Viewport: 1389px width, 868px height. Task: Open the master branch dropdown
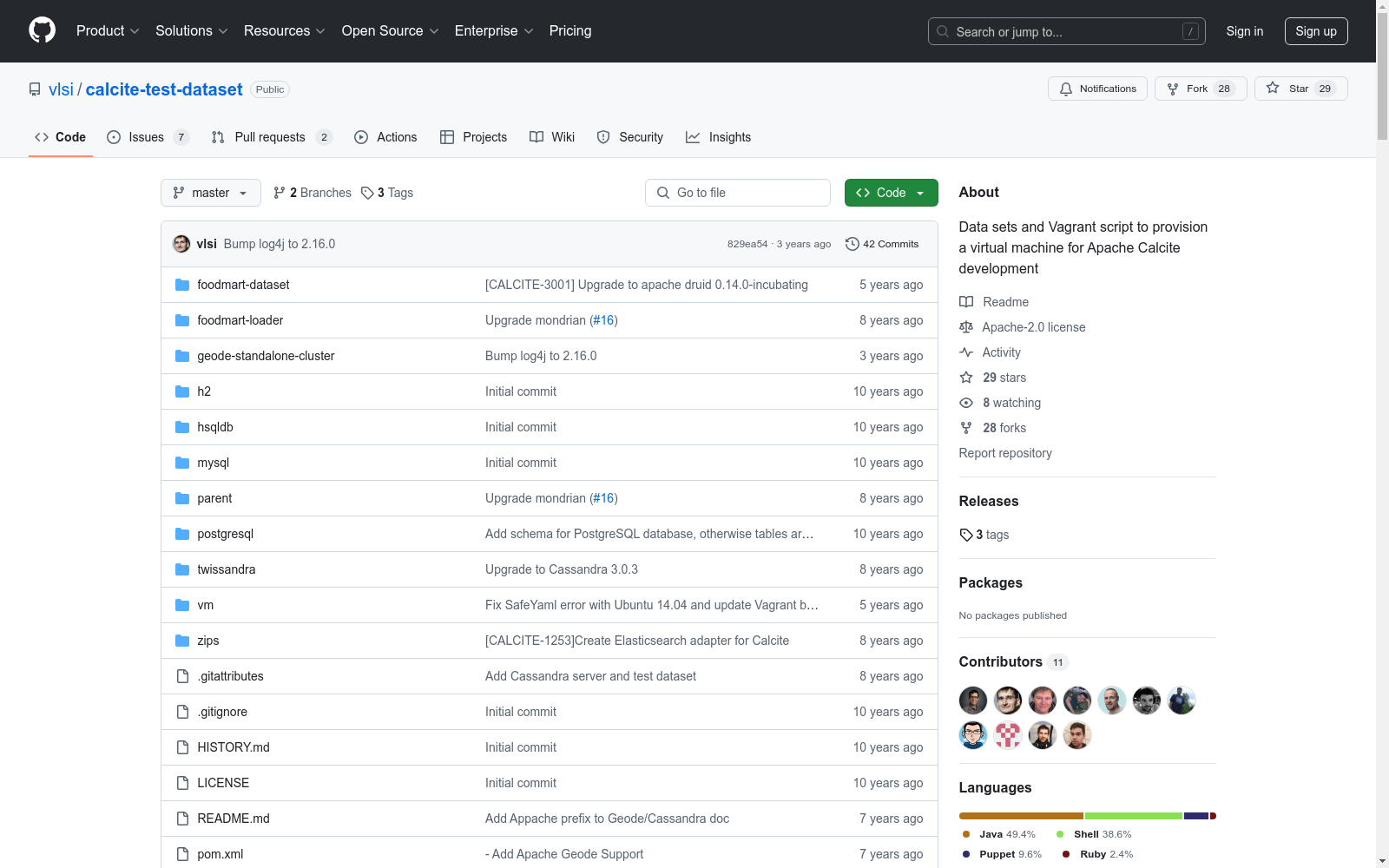point(211,193)
